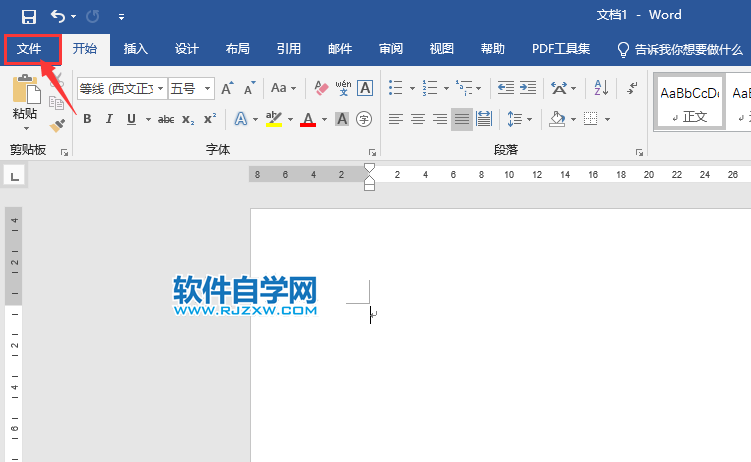
Task: Open highlight color dropdown arrow
Action: tap(290, 119)
